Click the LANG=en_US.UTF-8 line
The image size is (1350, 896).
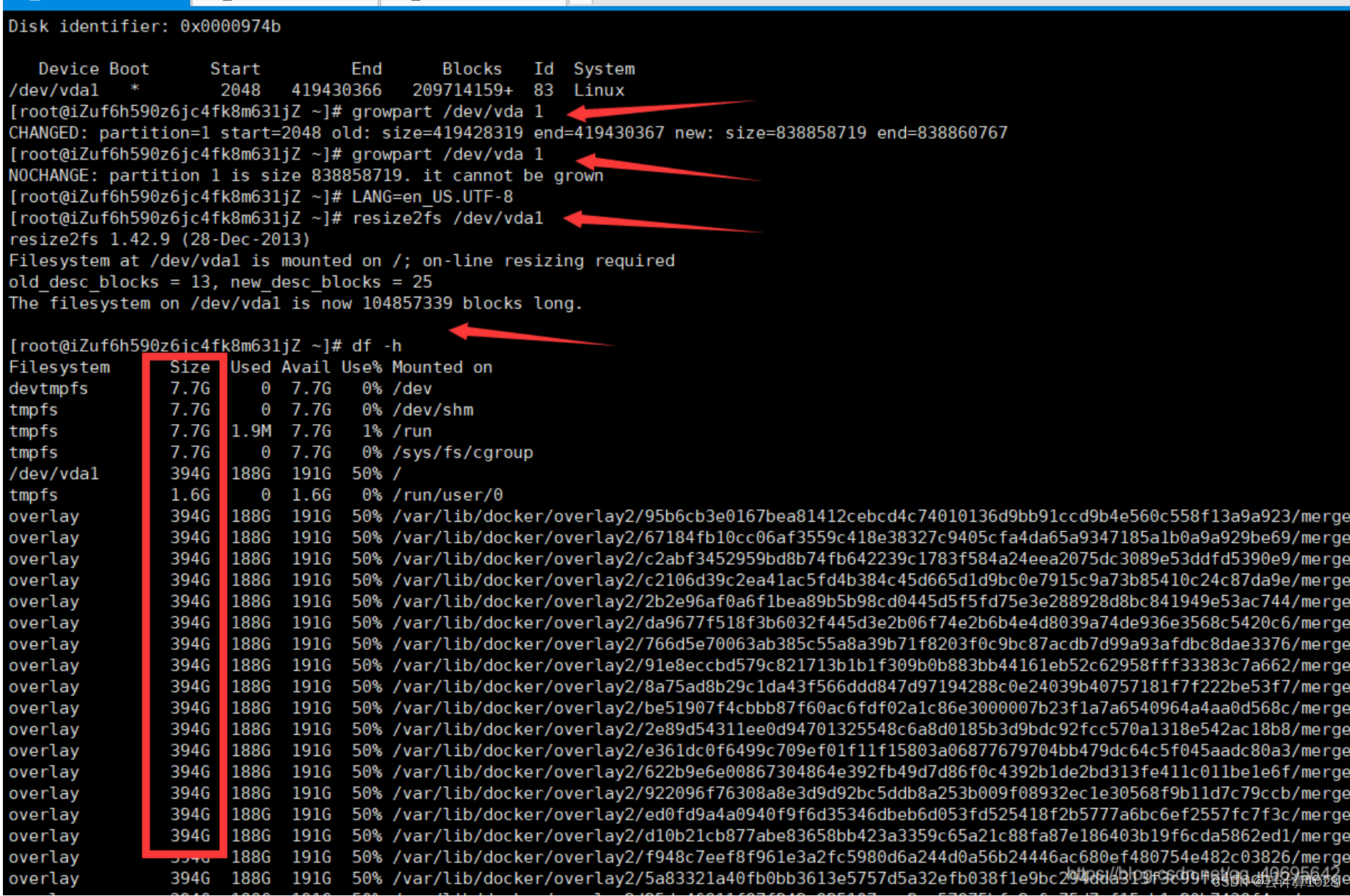[432, 196]
